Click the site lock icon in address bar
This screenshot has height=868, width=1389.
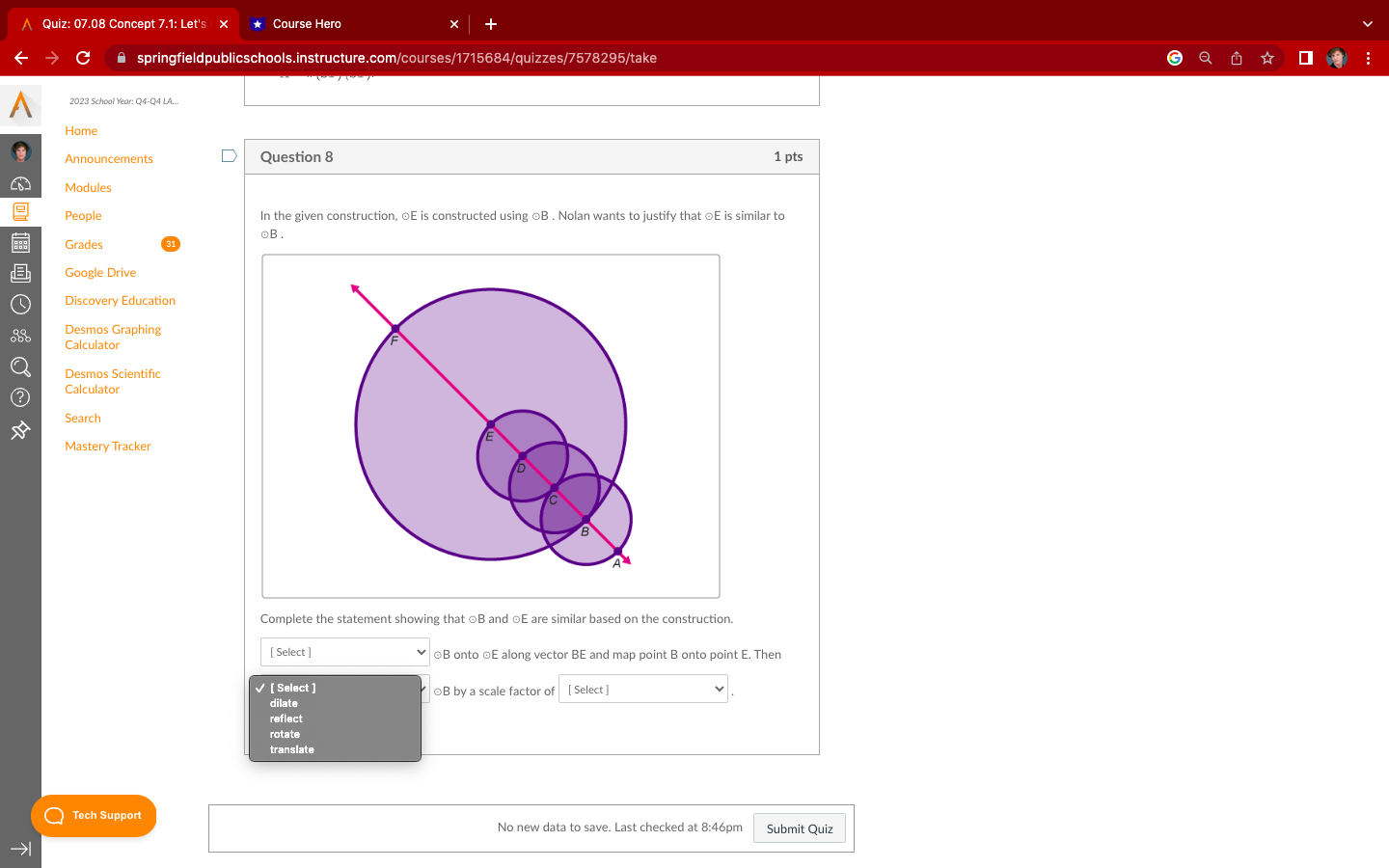click(122, 58)
